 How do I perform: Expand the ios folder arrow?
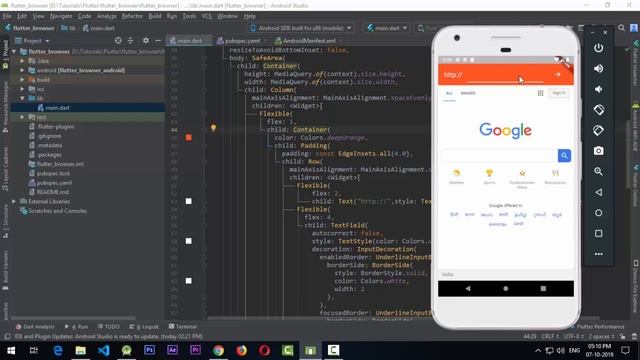pyautogui.click(x=22, y=89)
